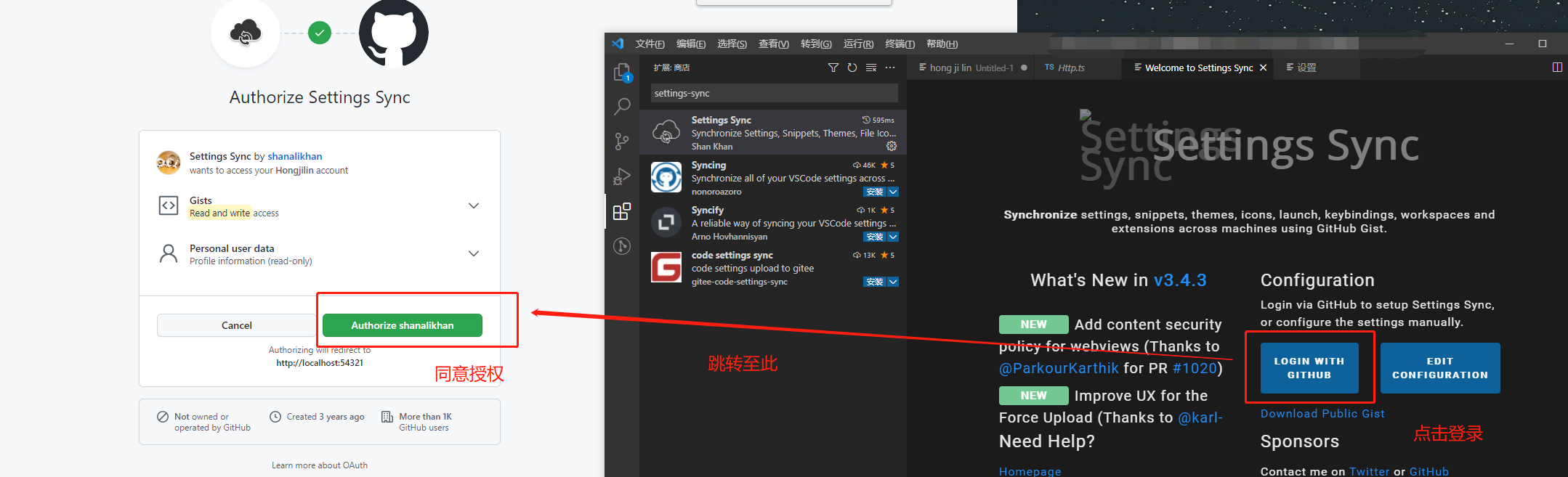This screenshot has height=477, width=1568.
Task: Maximize the VS Code window
Action: click(x=1543, y=44)
